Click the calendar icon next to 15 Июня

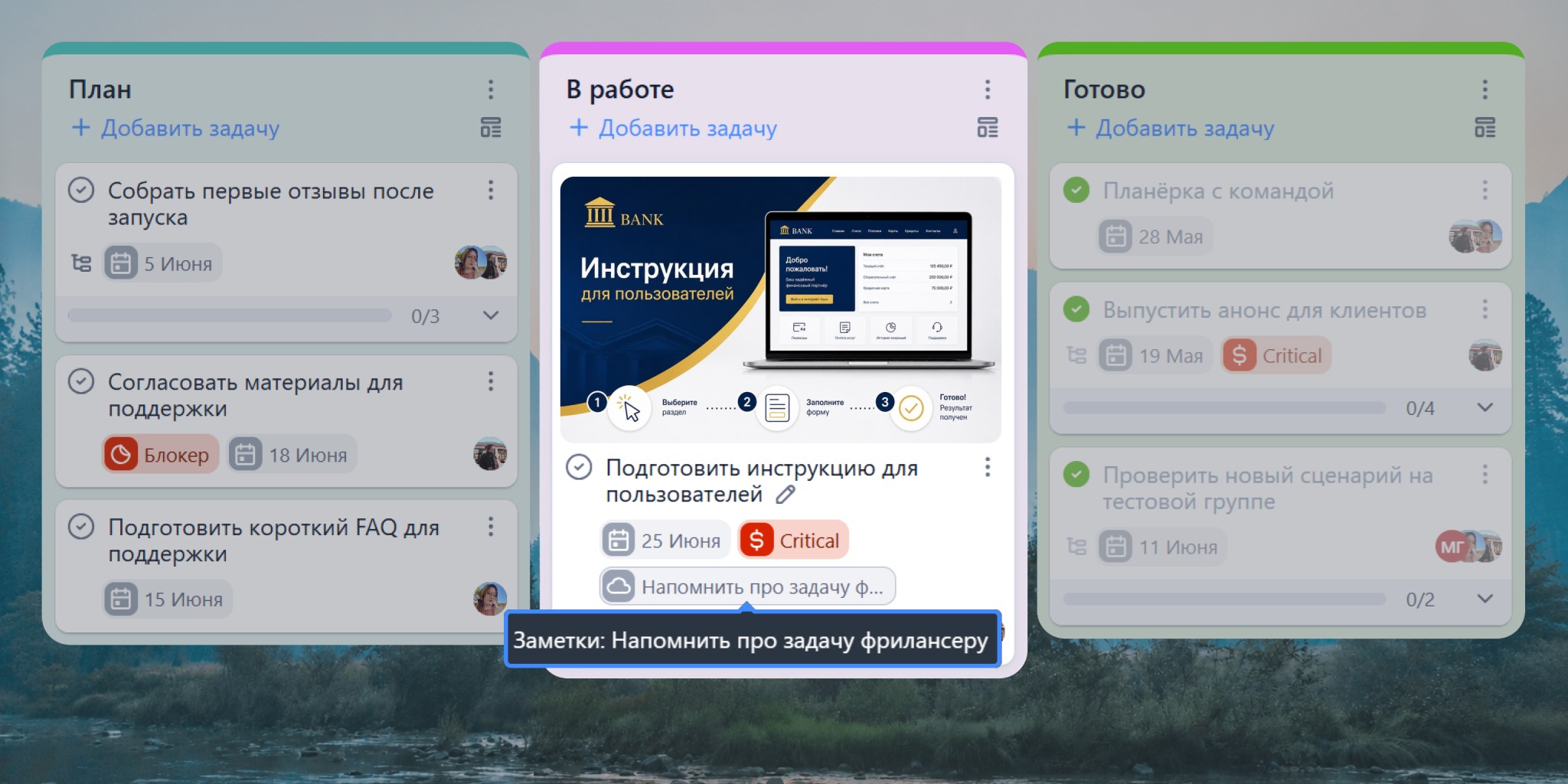(x=121, y=599)
